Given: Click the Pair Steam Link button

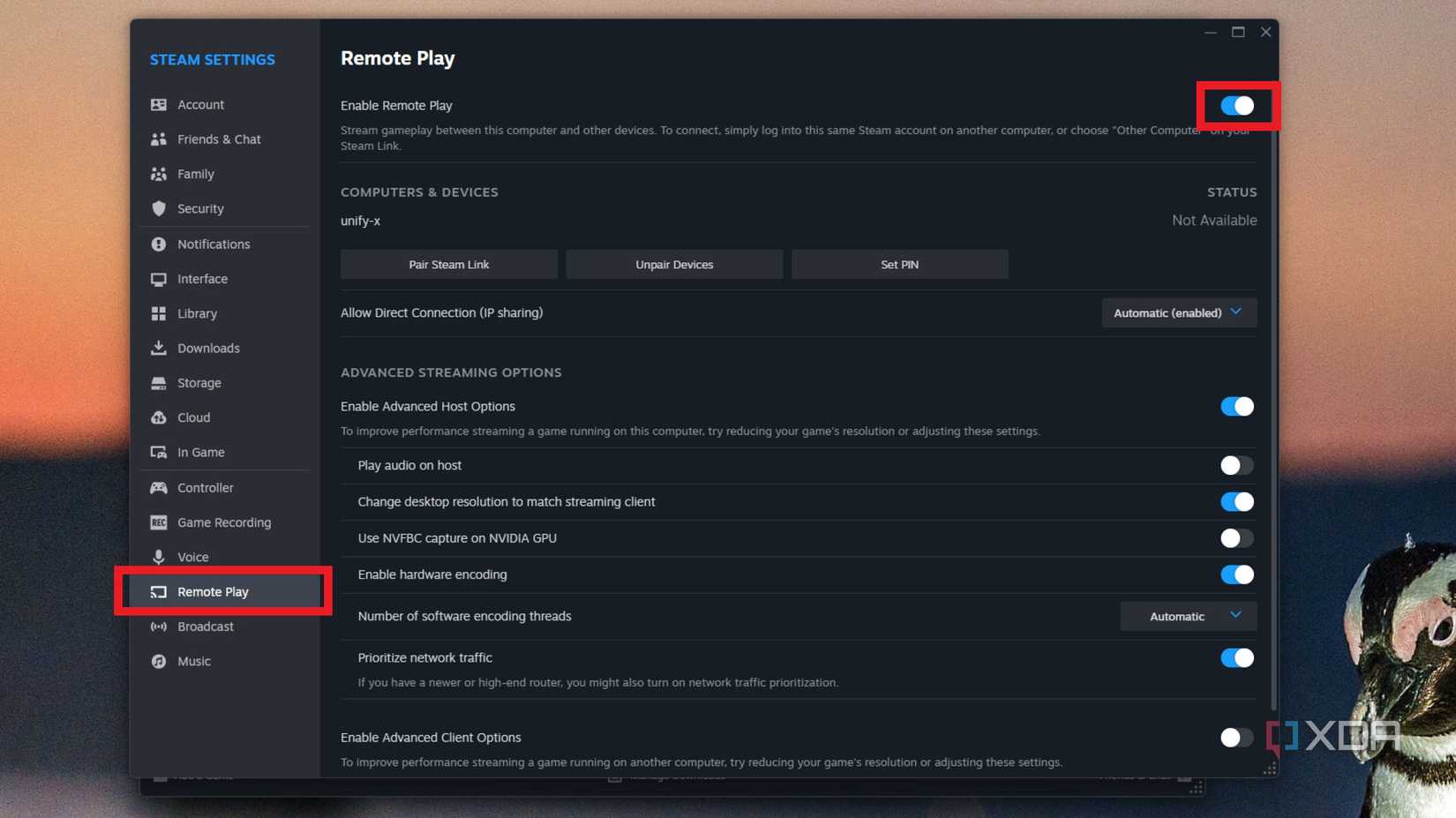Looking at the screenshot, I should point(448,264).
